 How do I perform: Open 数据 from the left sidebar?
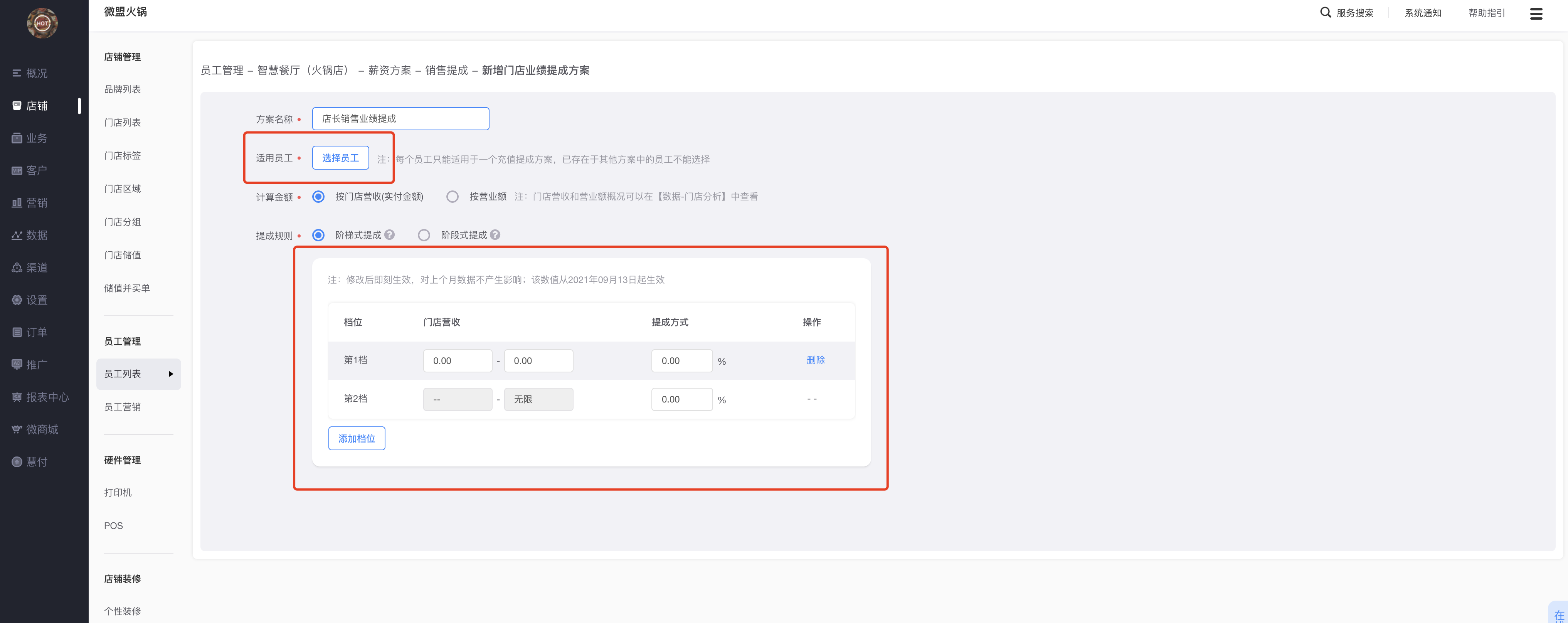coord(37,235)
